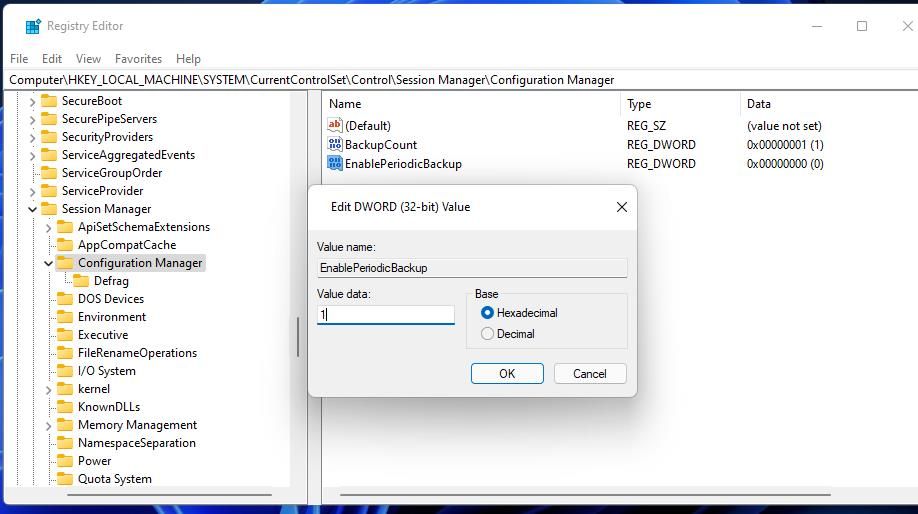
Task: Collapse the Configuration Manager key
Action: click(x=49, y=263)
